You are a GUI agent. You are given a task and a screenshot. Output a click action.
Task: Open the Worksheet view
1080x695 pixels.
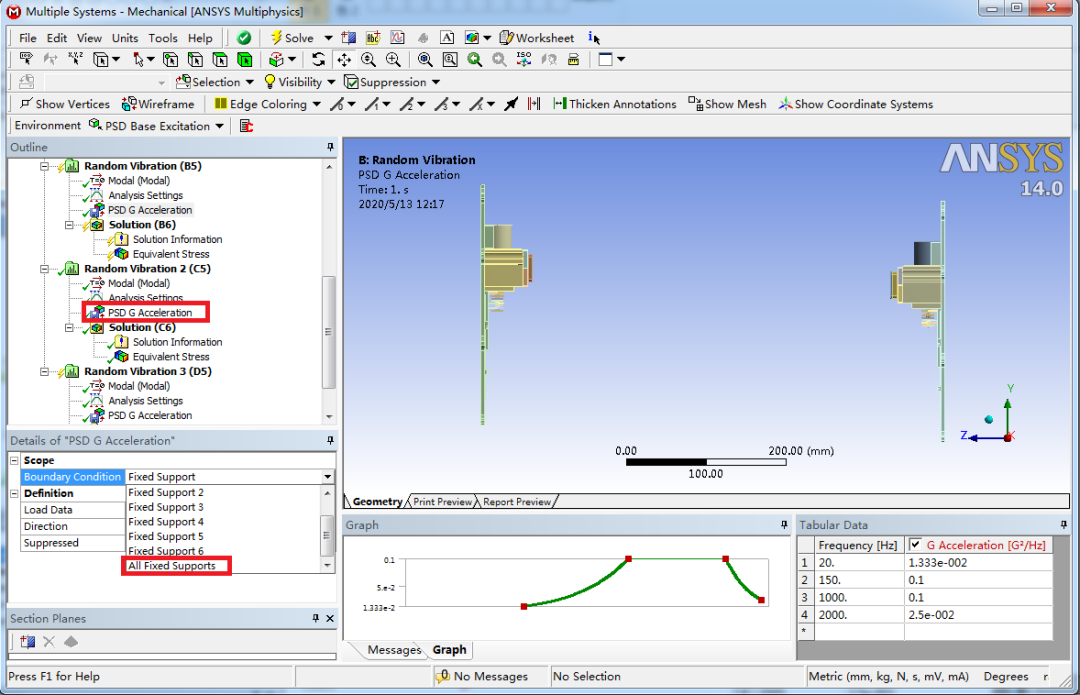click(537, 38)
